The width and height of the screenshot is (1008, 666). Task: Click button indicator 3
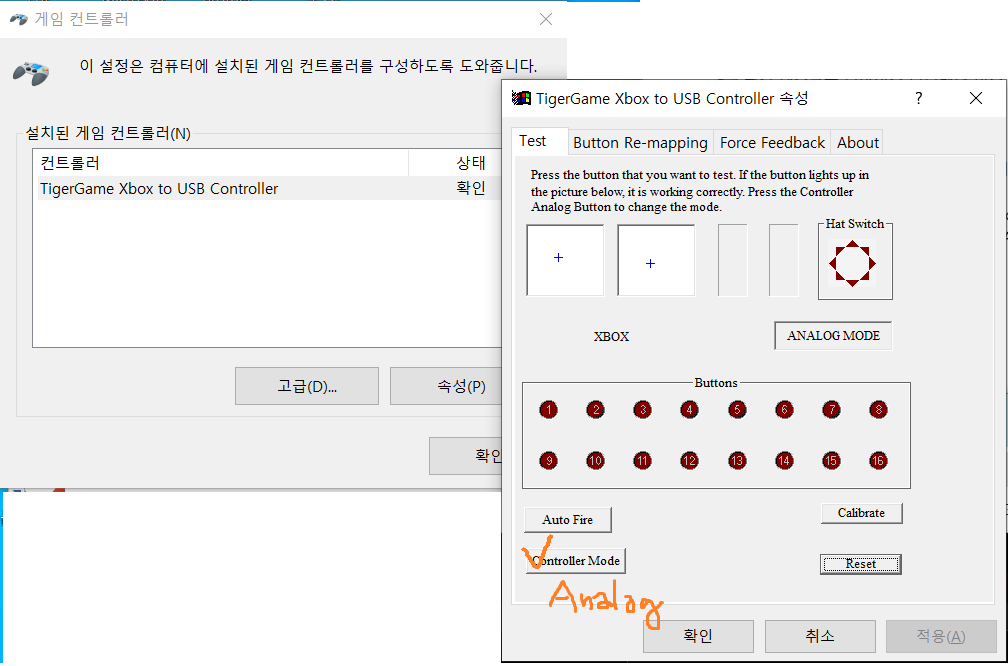[x=642, y=410]
